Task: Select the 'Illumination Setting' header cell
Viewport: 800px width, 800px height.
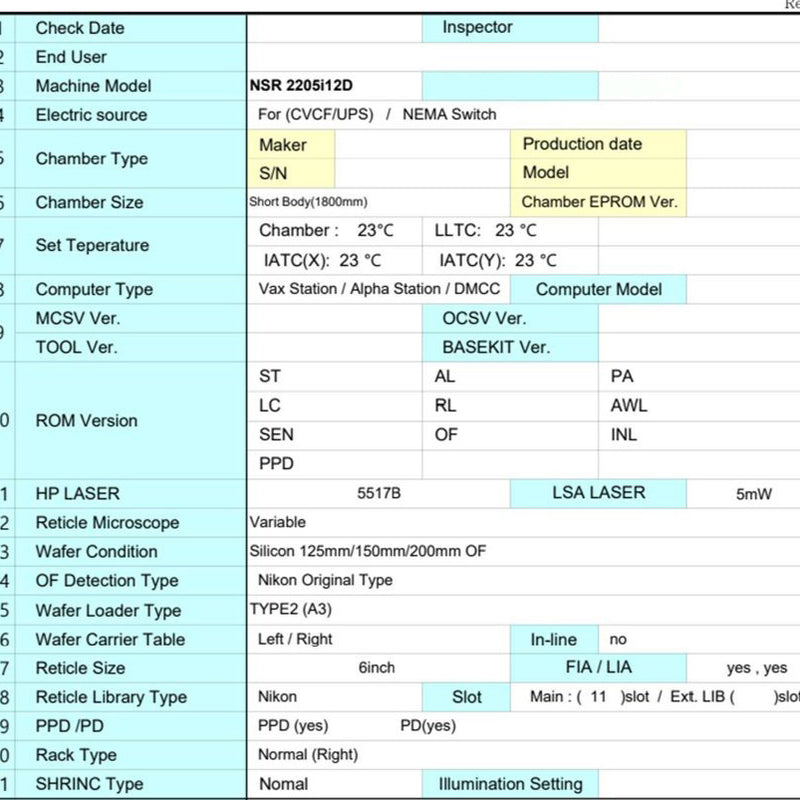Action: (x=510, y=784)
